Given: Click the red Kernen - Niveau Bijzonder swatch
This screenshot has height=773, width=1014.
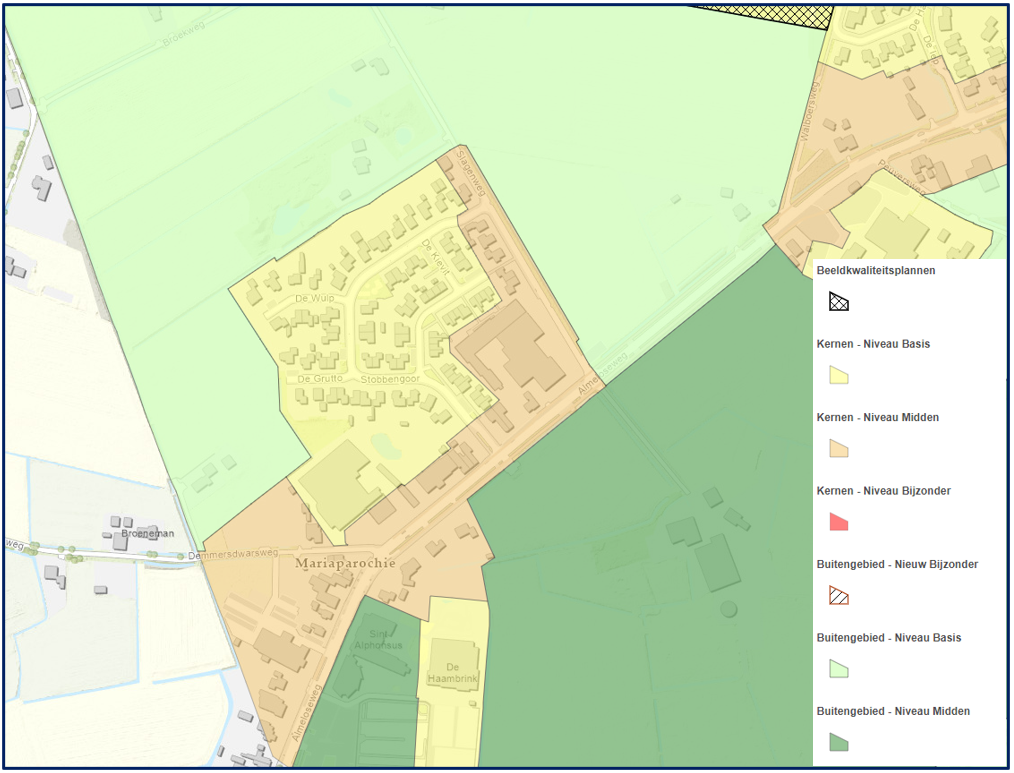Looking at the screenshot, I should 839,521.
